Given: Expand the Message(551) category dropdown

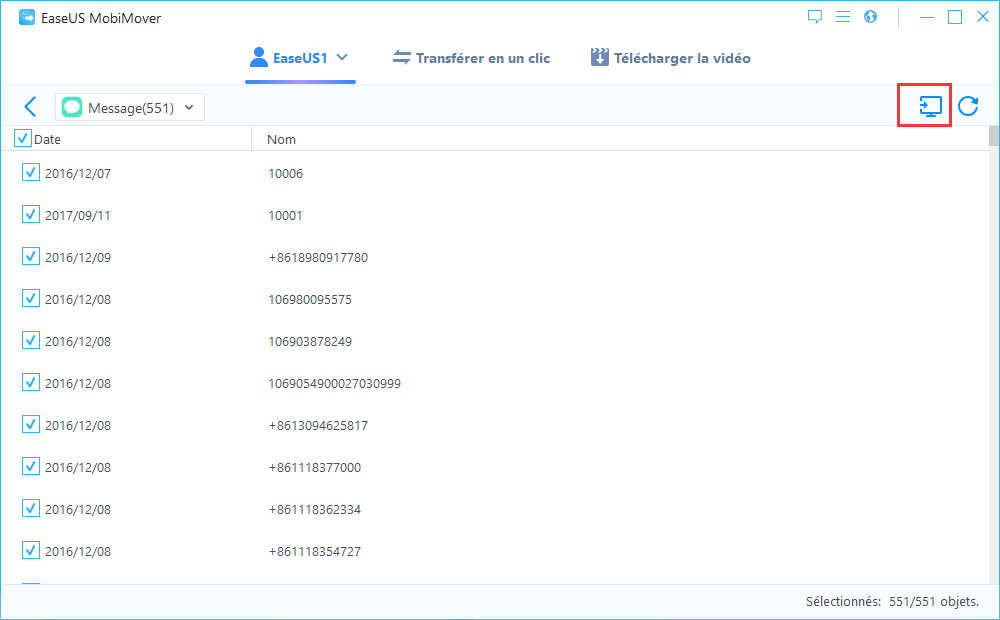Looking at the screenshot, I should click(x=189, y=108).
